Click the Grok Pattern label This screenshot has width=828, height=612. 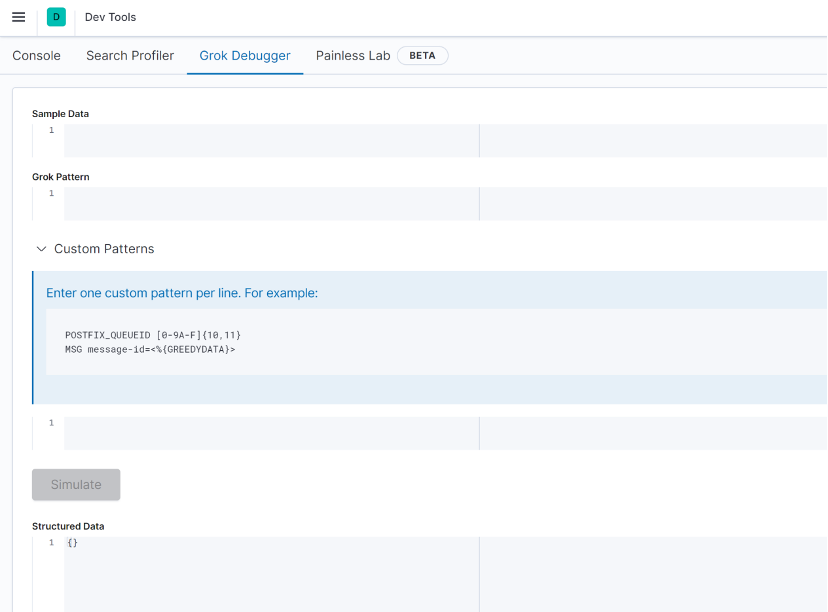point(61,177)
